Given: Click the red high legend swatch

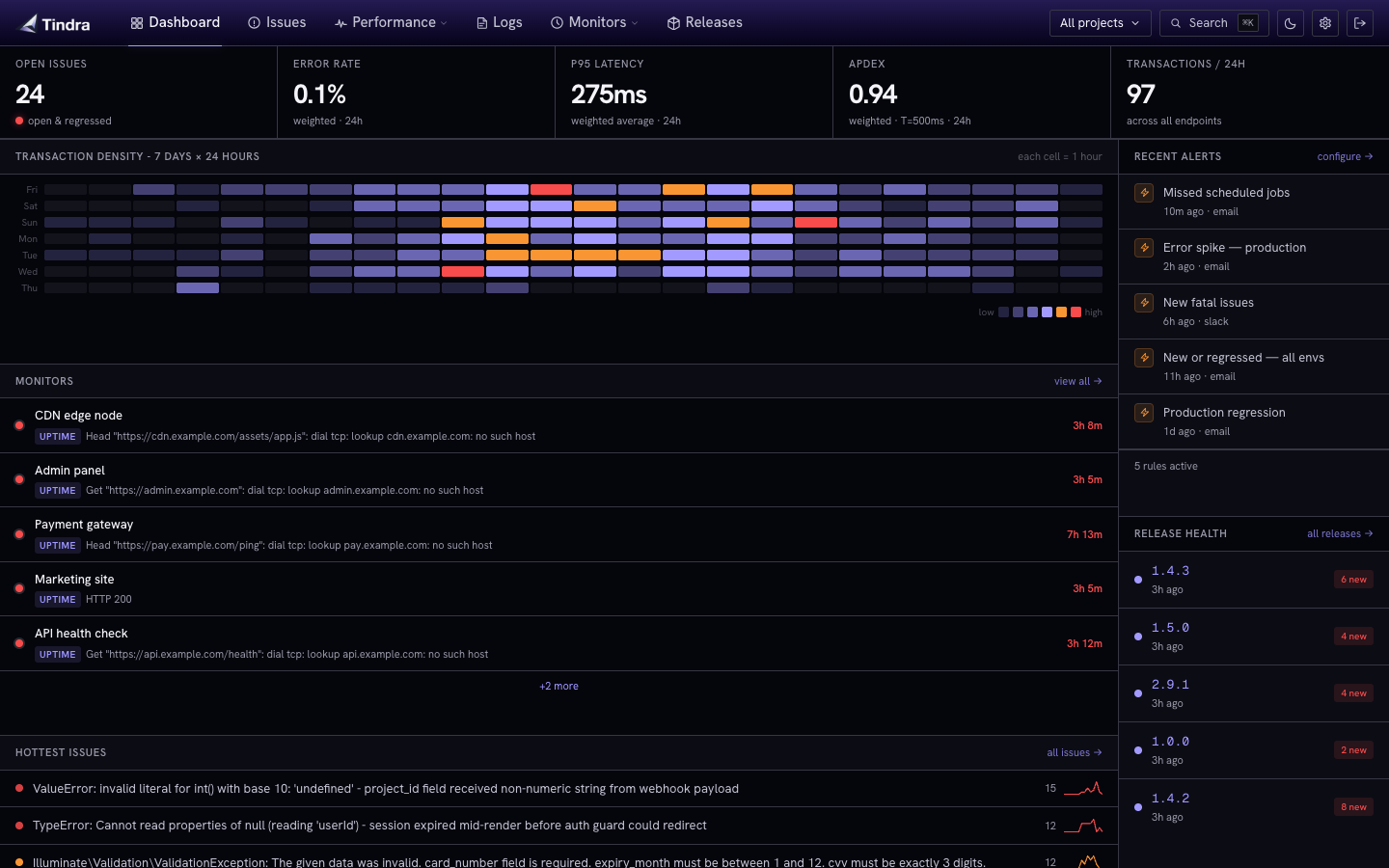Looking at the screenshot, I should pos(1076,312).
